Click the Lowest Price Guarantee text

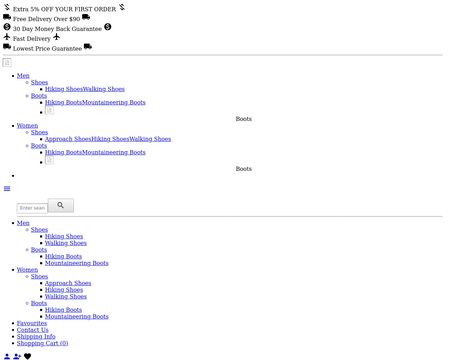[x=47, y=48]
